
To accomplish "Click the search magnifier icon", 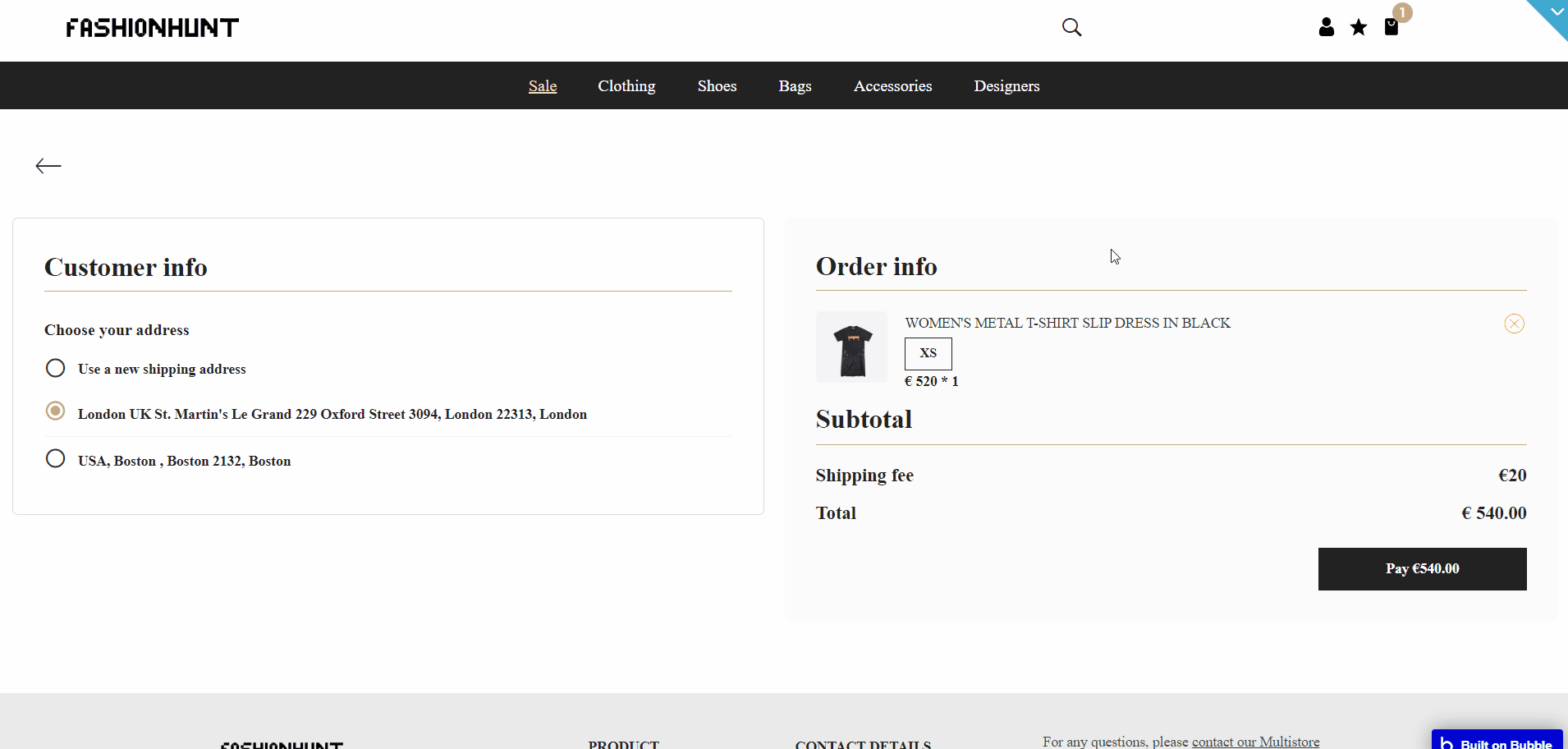I will pyautogui.click(x=1071, y=27).
